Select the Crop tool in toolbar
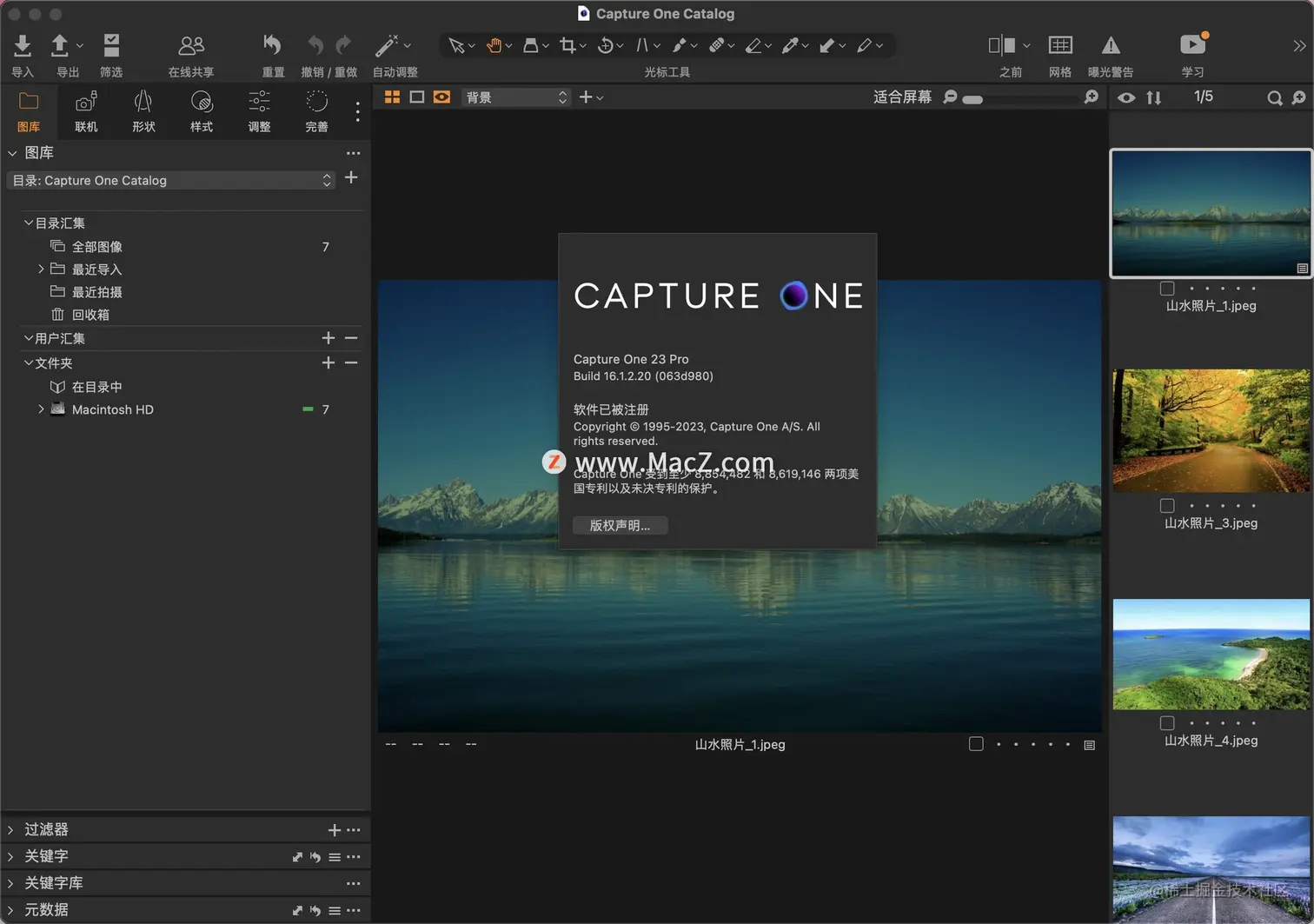This screenshot has width=1314, height=924. (x=567, y=45)
